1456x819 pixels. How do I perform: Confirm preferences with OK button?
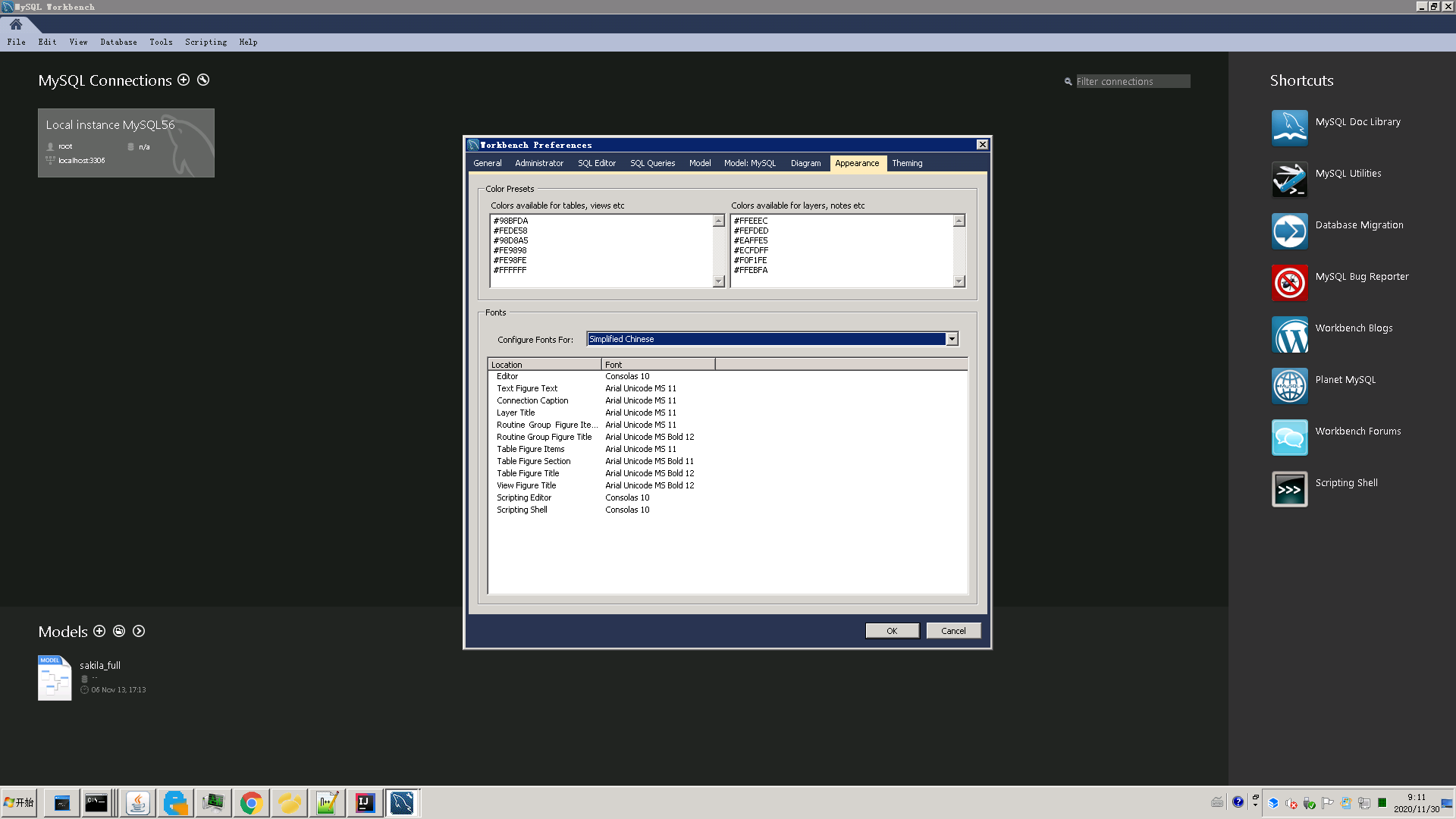[892, 631]
